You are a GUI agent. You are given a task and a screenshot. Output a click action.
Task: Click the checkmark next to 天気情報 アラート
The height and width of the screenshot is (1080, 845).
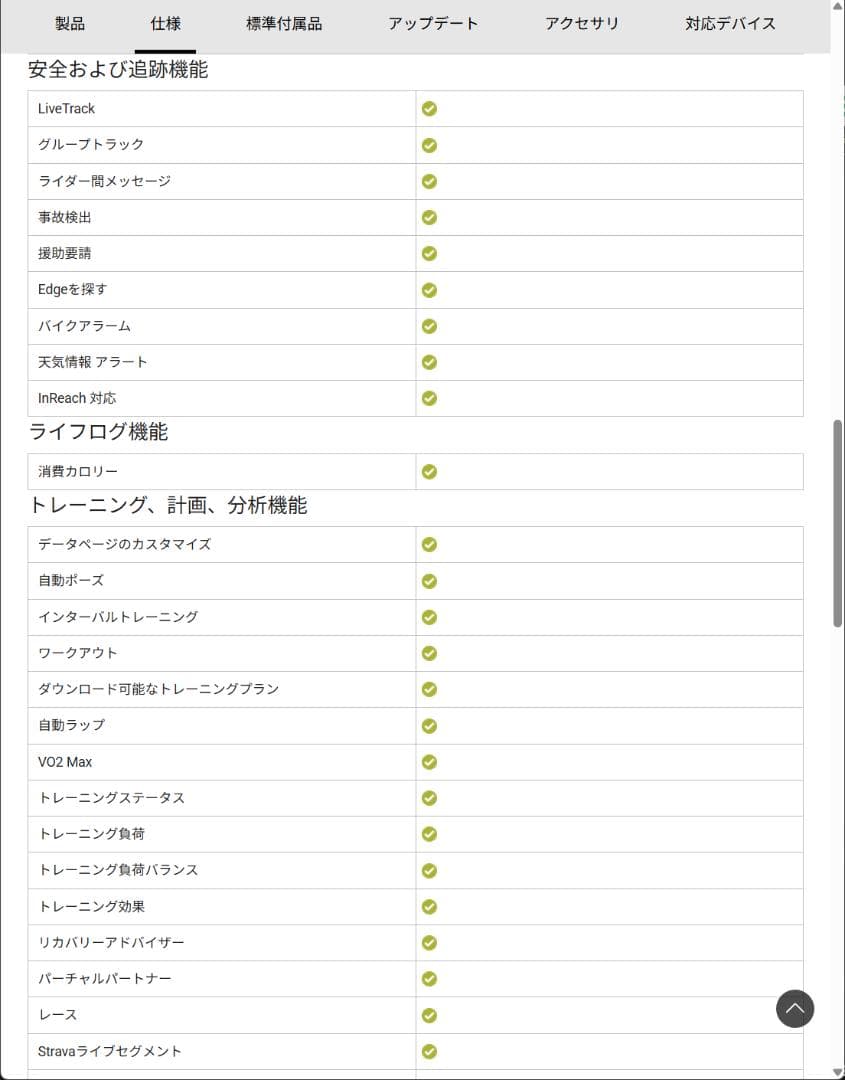click(429, 361)
